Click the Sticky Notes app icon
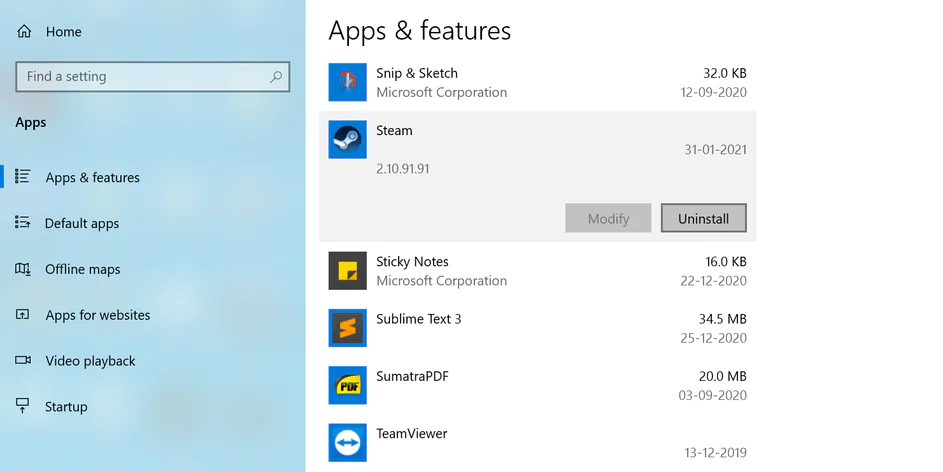The height and width of the screenshot is (472, 943). point(348,271)
